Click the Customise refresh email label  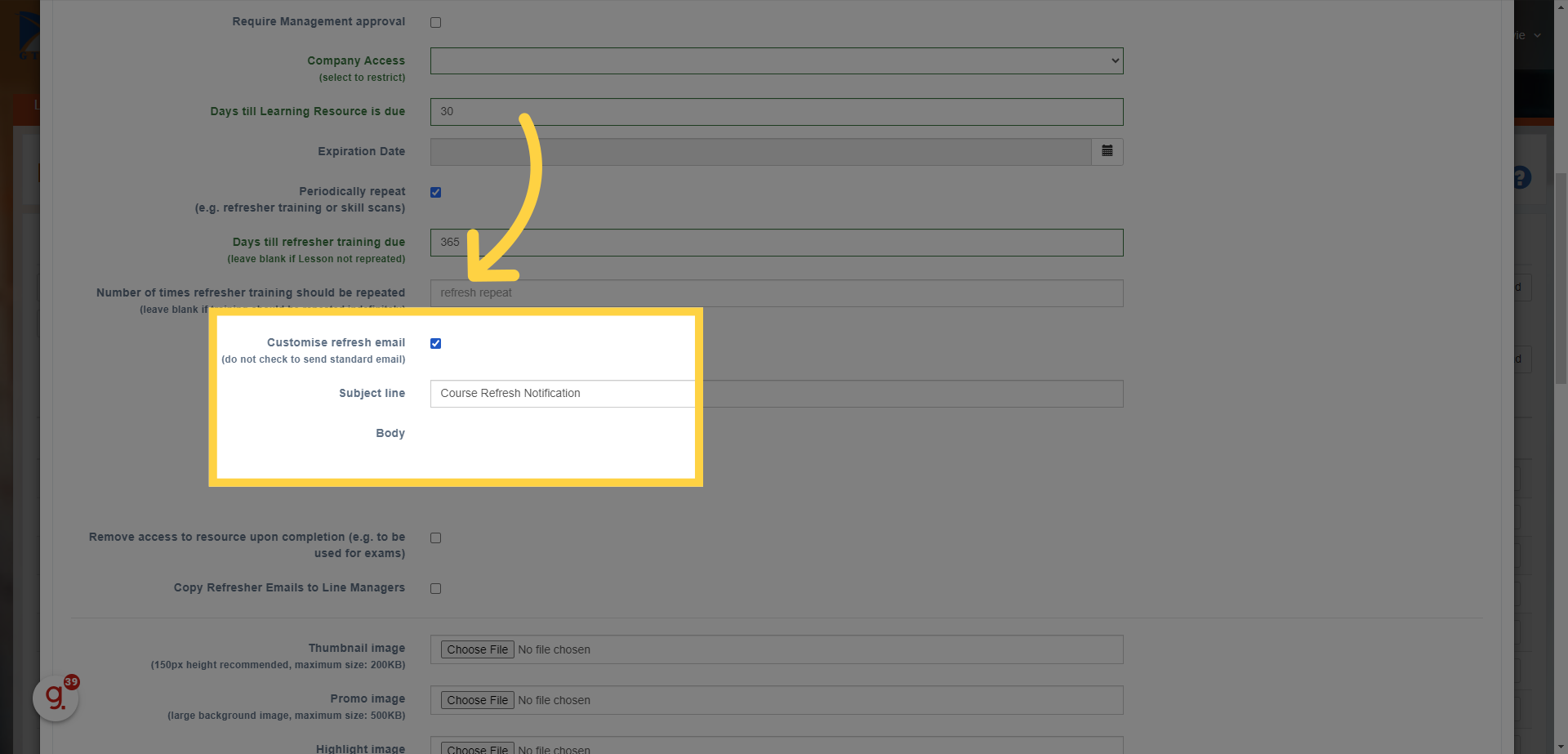(x=336, y=342)
